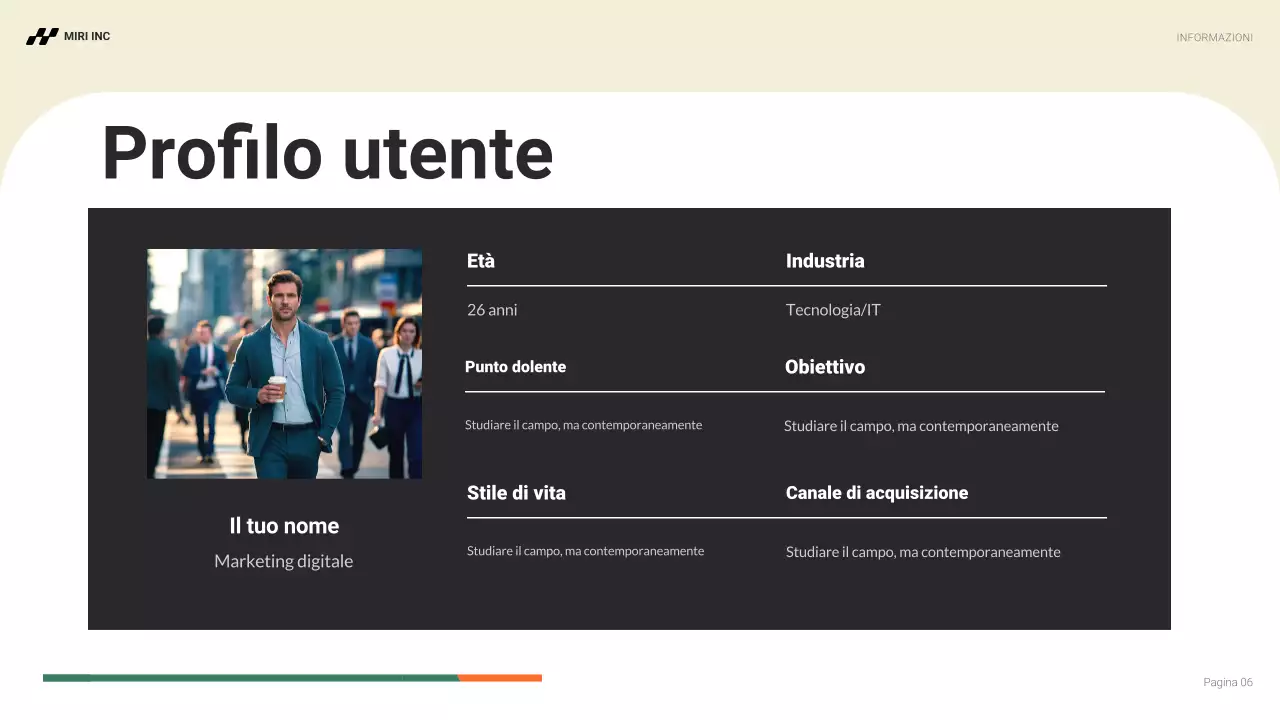1280x720 pixels.
Task: Select the MIRI INC company name text
Action: pos(87,37)
